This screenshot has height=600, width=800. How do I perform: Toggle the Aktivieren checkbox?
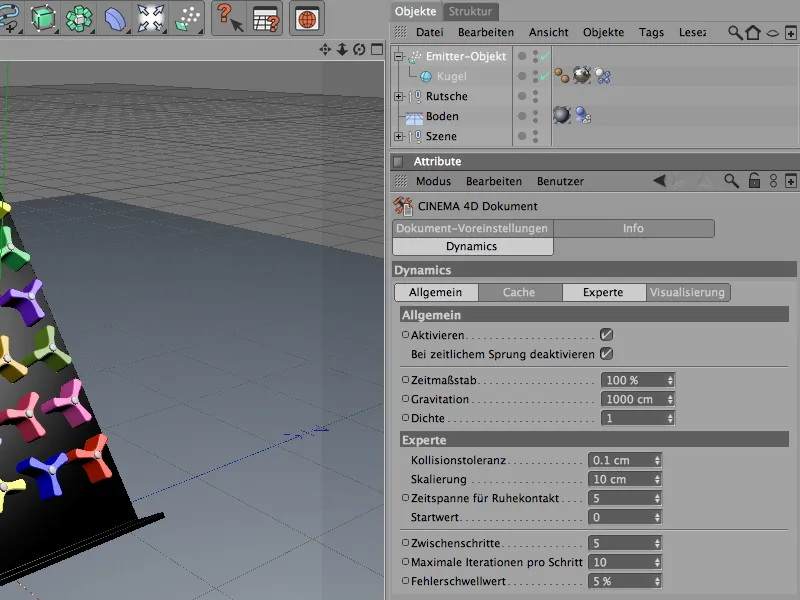[x=606, y=335]
